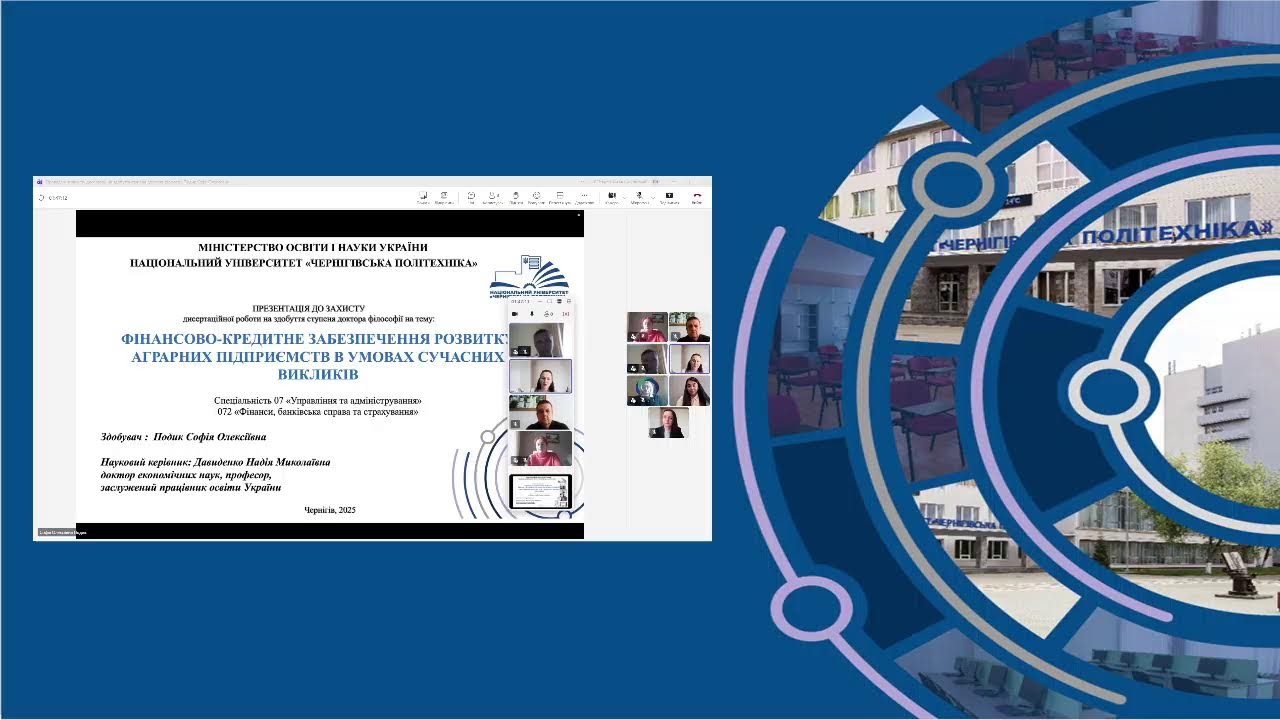Select highlighted woman tile in gallery second row

689,359
